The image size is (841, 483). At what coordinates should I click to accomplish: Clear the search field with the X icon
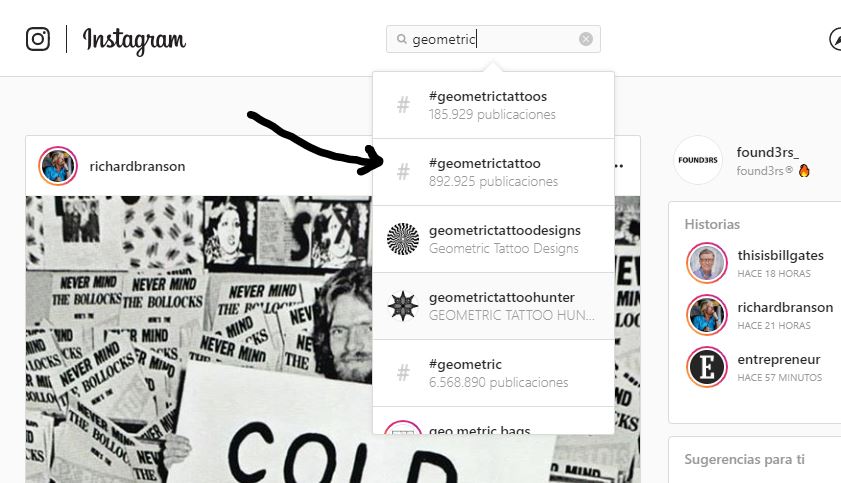(x=586, y=39)
